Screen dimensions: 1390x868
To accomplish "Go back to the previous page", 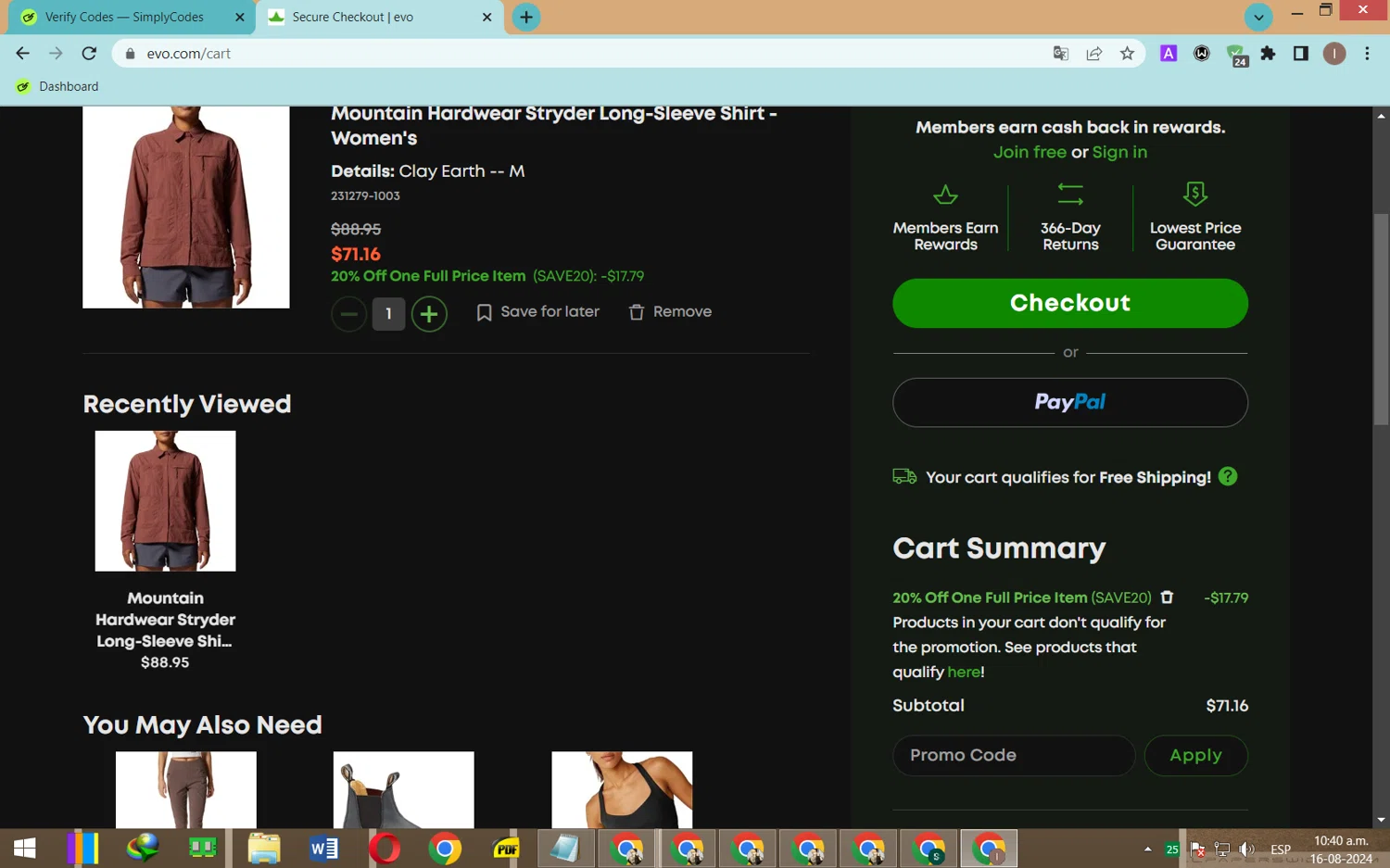I will (22, 54).
